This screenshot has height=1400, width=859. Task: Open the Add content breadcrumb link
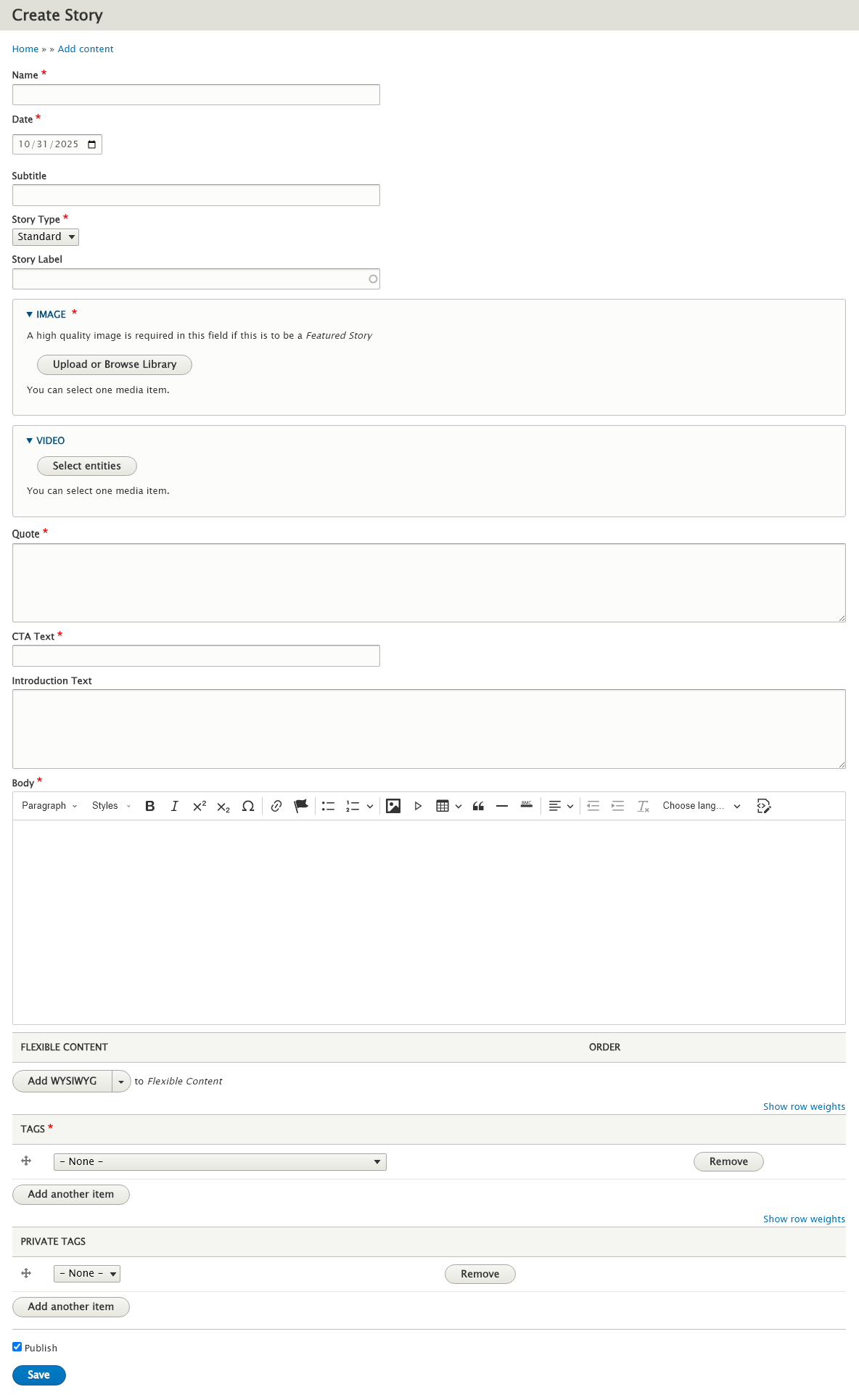(x=86, y=49)
